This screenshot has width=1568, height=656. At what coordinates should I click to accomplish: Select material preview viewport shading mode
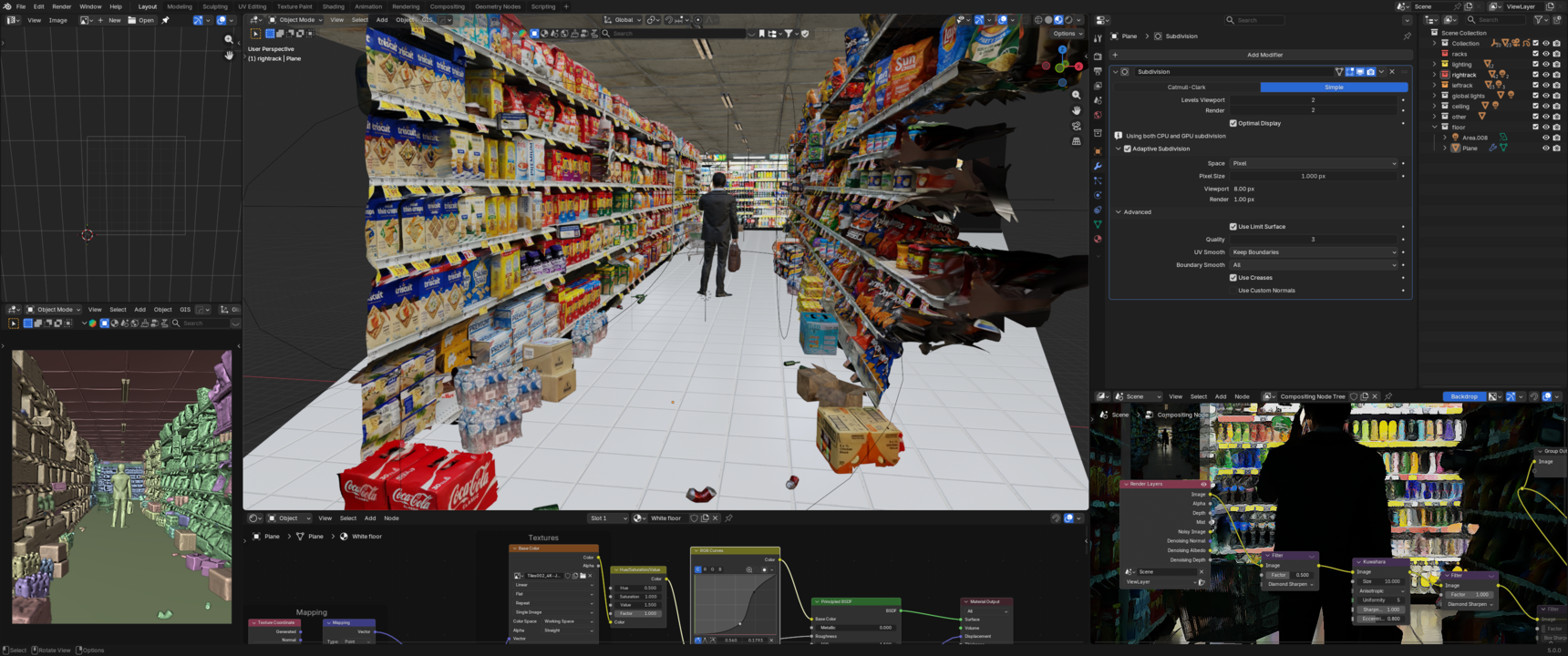(x=1058, y=20)
